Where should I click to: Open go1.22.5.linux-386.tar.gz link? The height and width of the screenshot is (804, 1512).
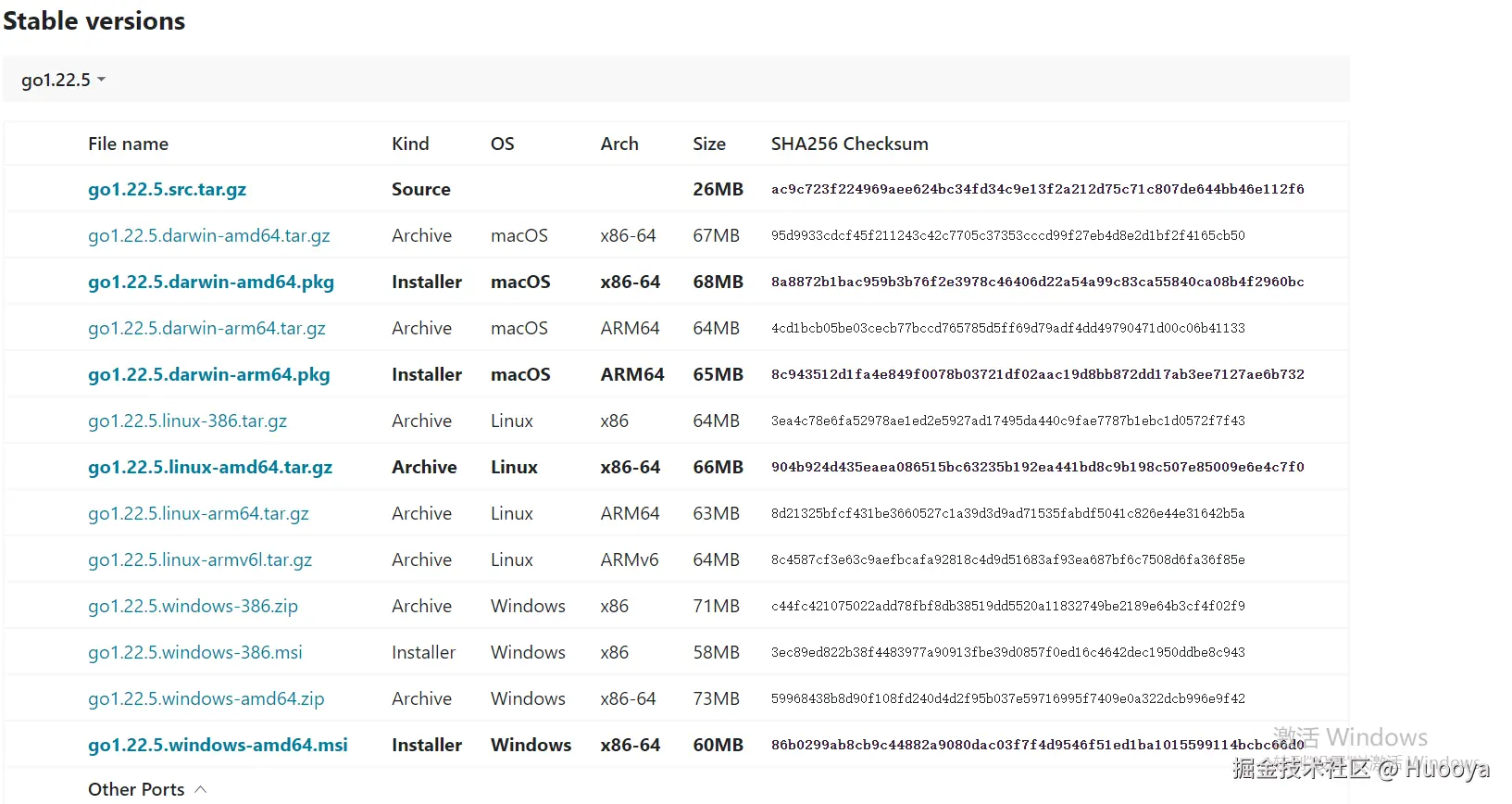[187, 421]
